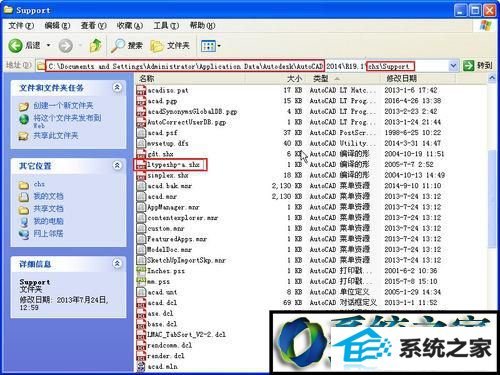Screen dimensions: 500x375
Task: Click the Forward navigation arrow
Action: pos(66,46)
